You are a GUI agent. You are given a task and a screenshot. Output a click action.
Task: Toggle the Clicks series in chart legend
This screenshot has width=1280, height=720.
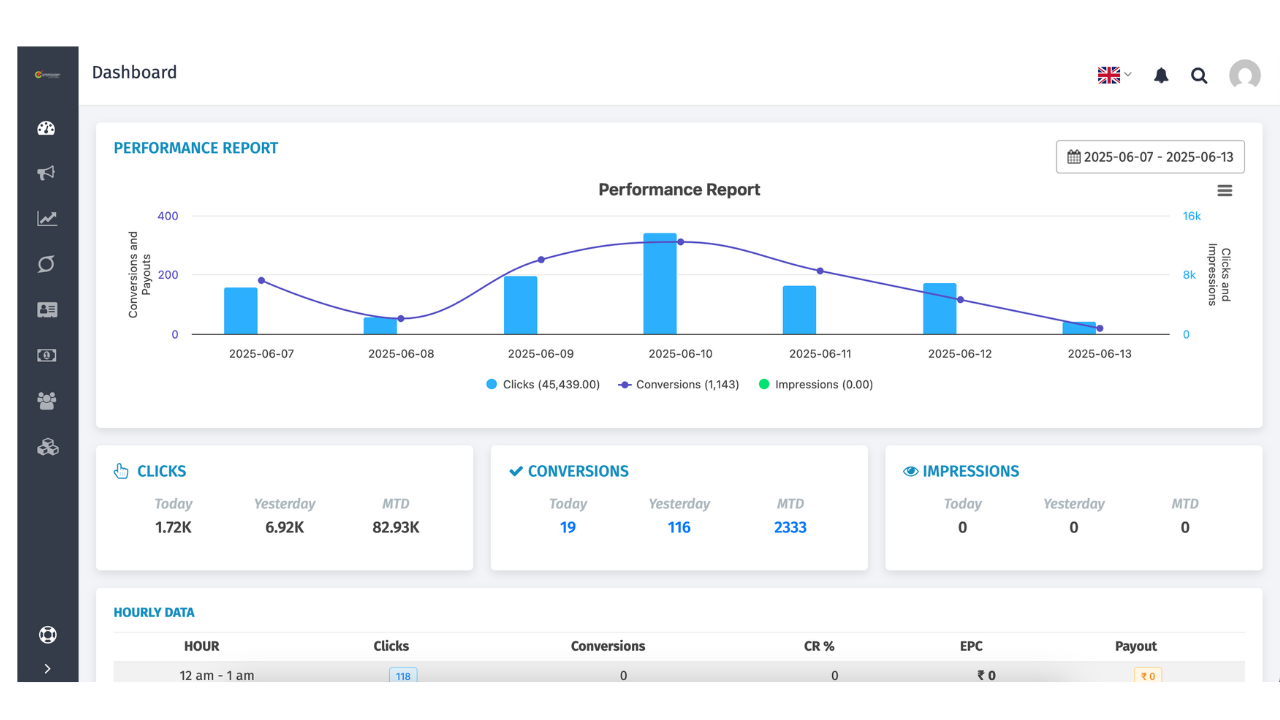[543, 384]
